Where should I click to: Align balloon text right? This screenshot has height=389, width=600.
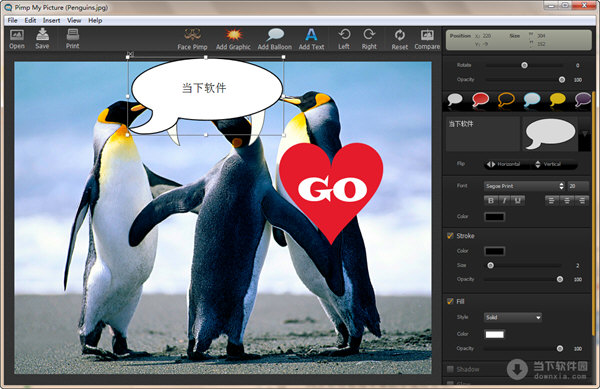(582, 200)
